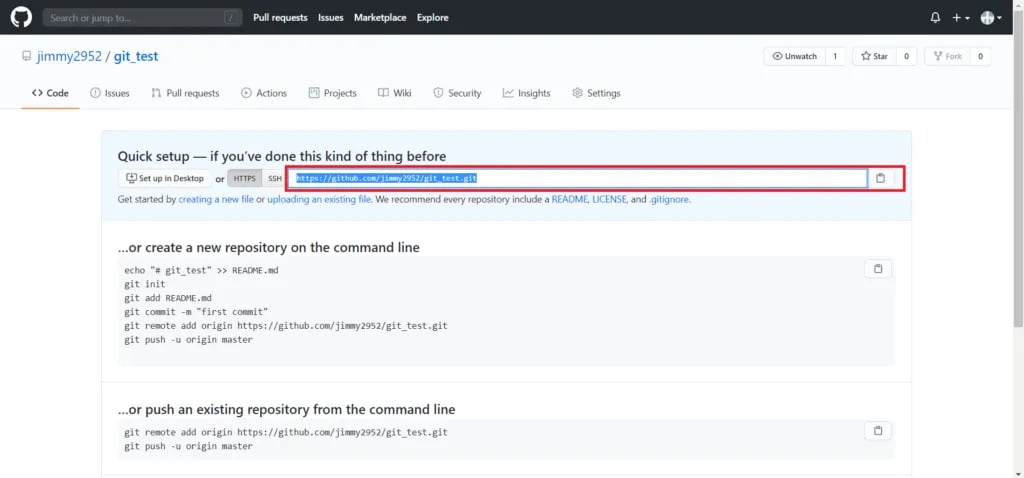Click the repository URL input field
The image size is (1024, 478).
click(577, 178)
